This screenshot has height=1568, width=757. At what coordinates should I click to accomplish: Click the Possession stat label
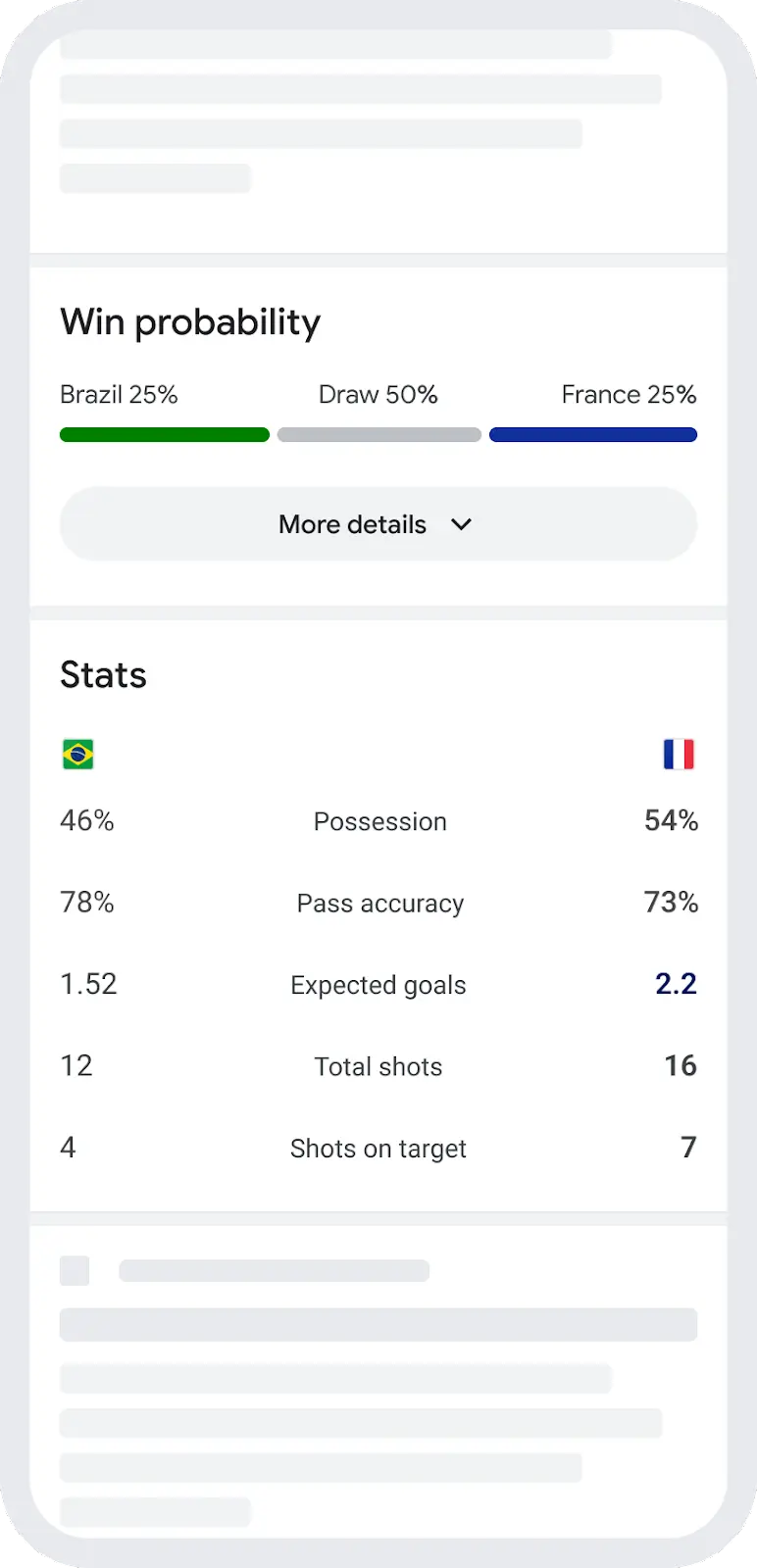tap(379, 821)
